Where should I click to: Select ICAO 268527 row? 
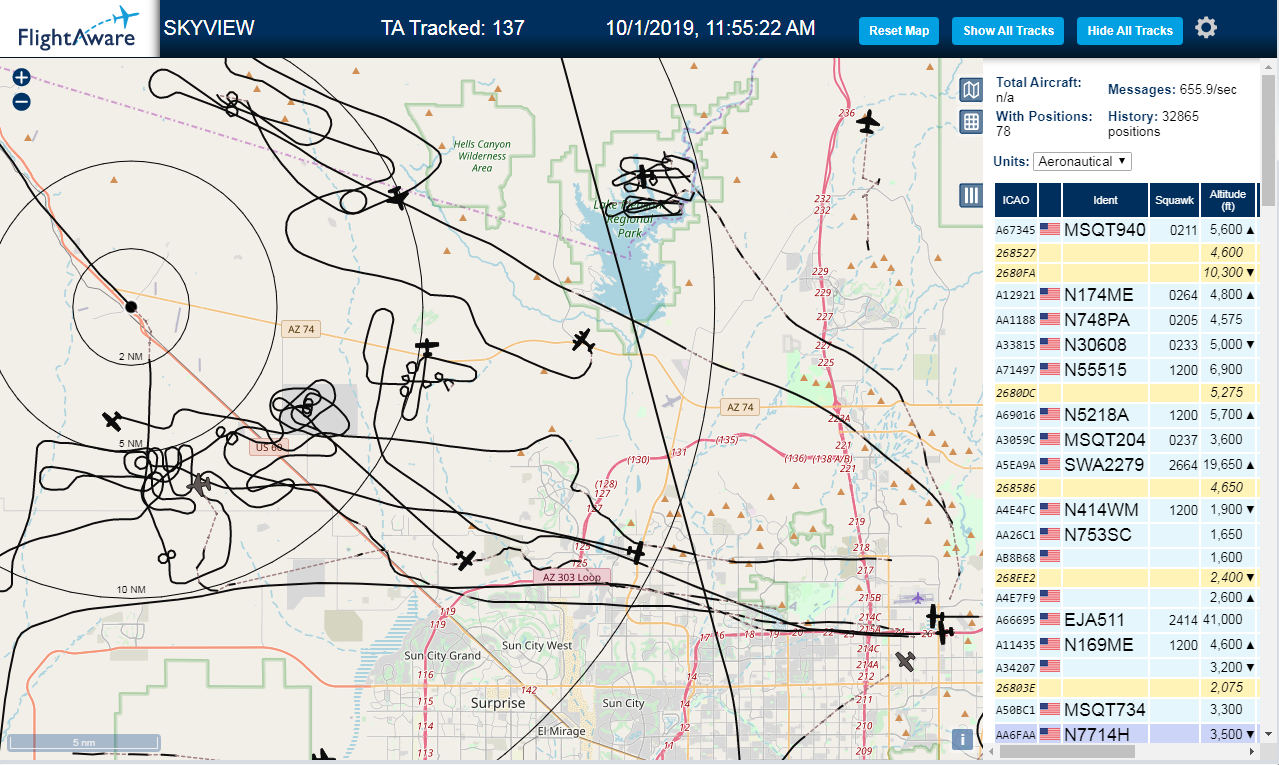[x=1125, y=253]
